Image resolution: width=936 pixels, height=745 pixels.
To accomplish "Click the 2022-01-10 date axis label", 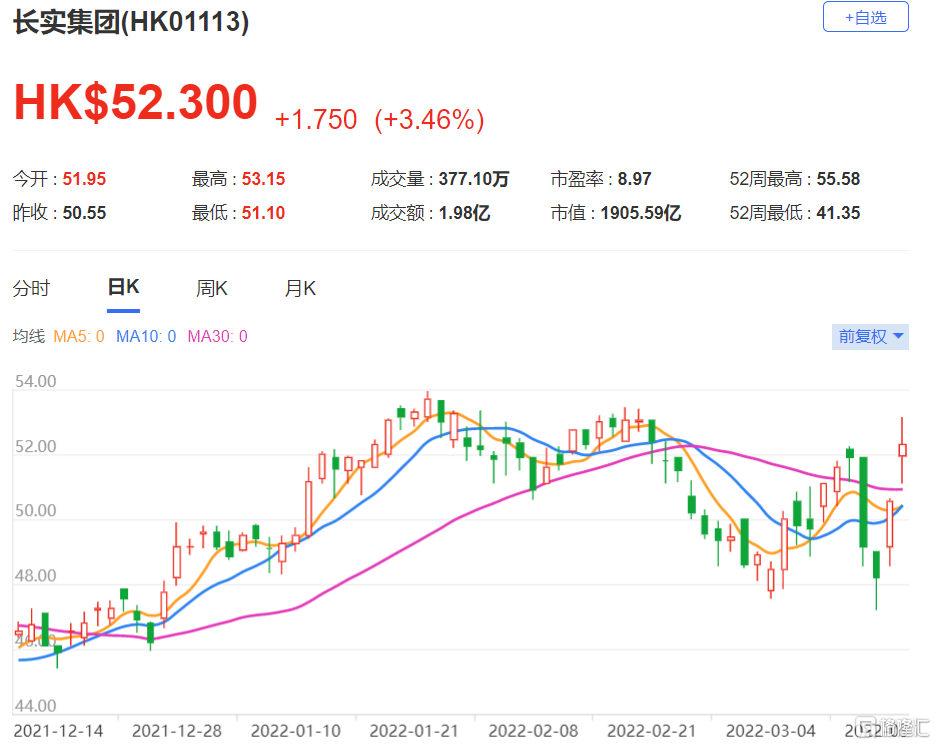I will (x=296, y=731).
